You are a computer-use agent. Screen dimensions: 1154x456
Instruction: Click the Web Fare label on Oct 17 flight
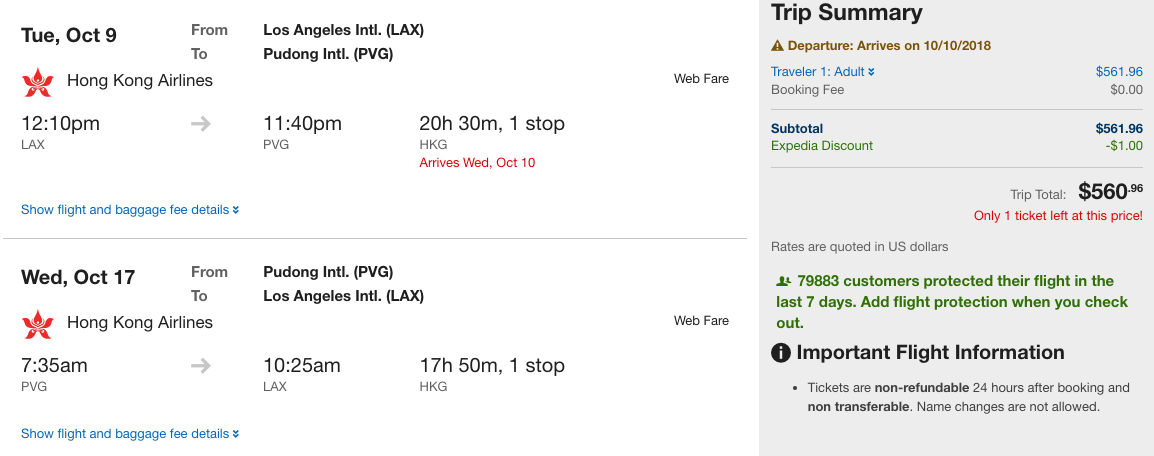(x=701, y=321)
